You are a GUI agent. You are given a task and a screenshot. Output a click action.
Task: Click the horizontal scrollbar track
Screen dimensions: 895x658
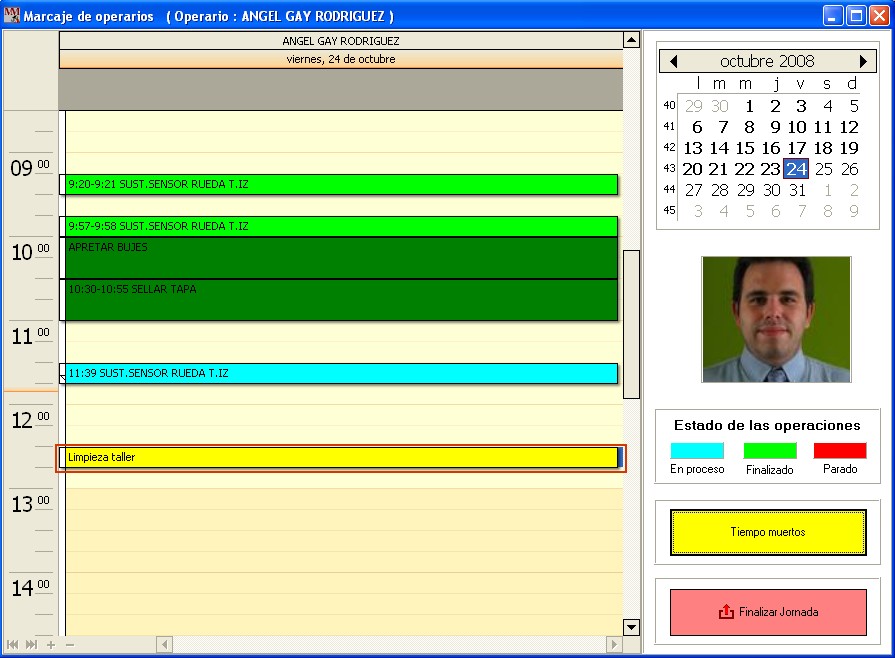[389, 645]
